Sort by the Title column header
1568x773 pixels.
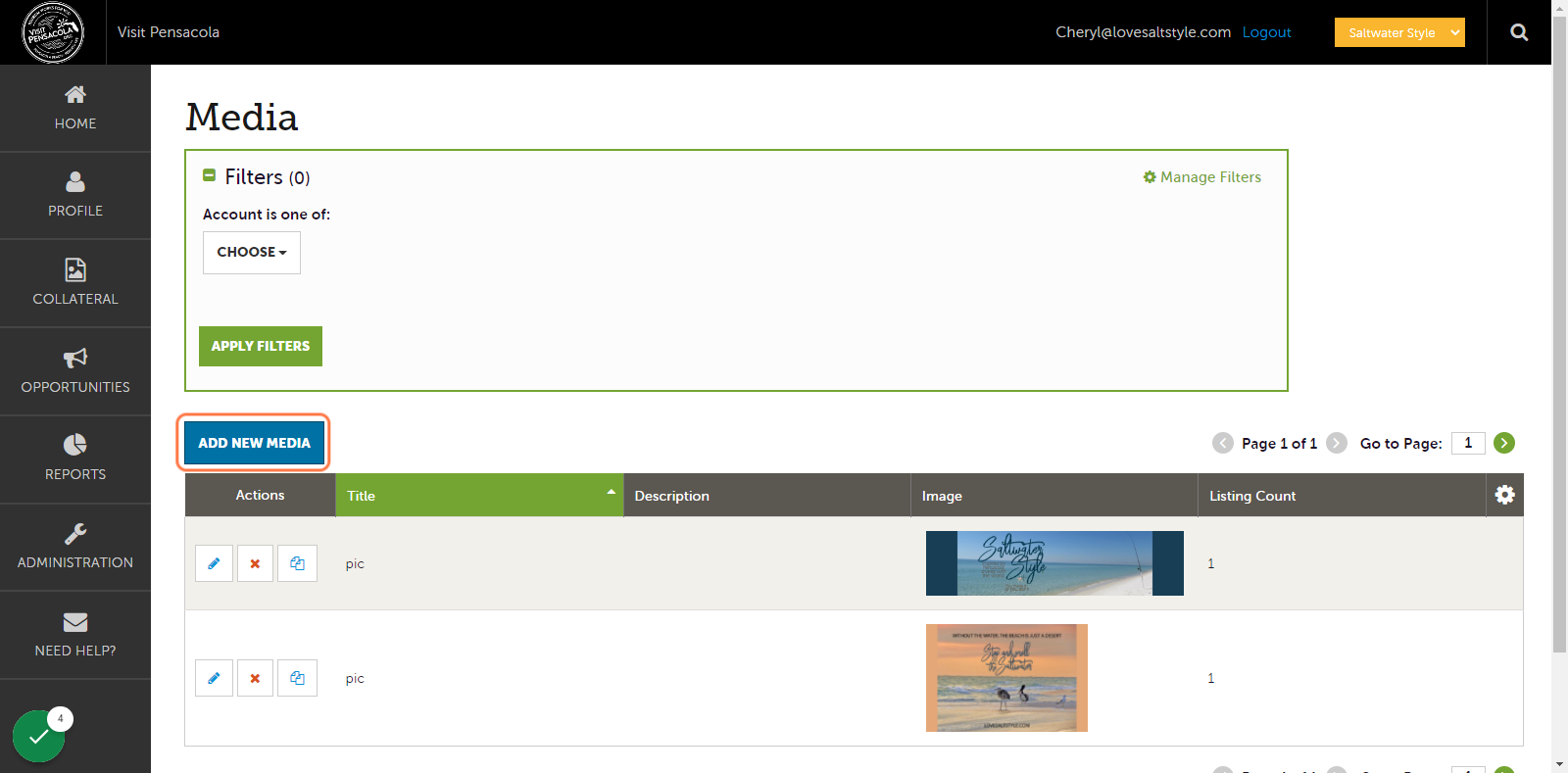pos(479,496)
